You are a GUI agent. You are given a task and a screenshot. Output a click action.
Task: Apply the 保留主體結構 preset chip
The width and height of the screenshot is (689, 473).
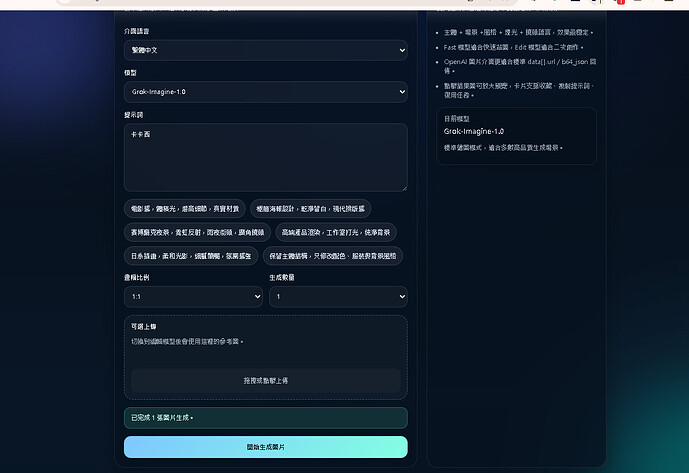pyautogui.click(x=332, y=256)
